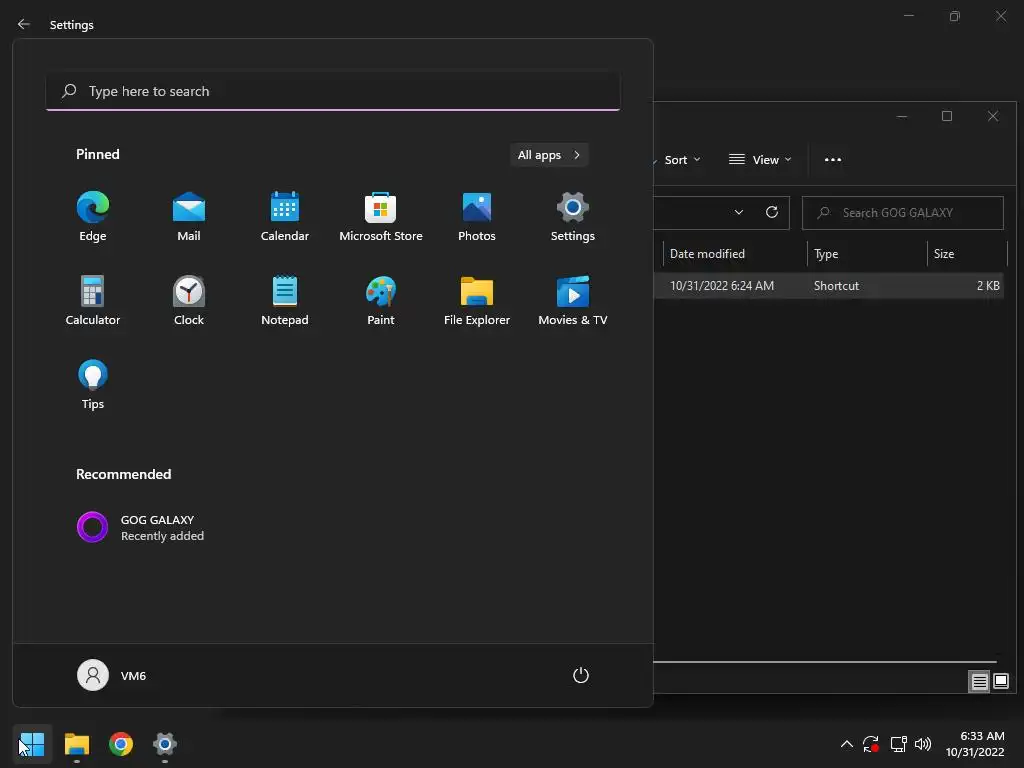Open the clock and date flyout
The image size is (1024, 768).
click(975, 744)
